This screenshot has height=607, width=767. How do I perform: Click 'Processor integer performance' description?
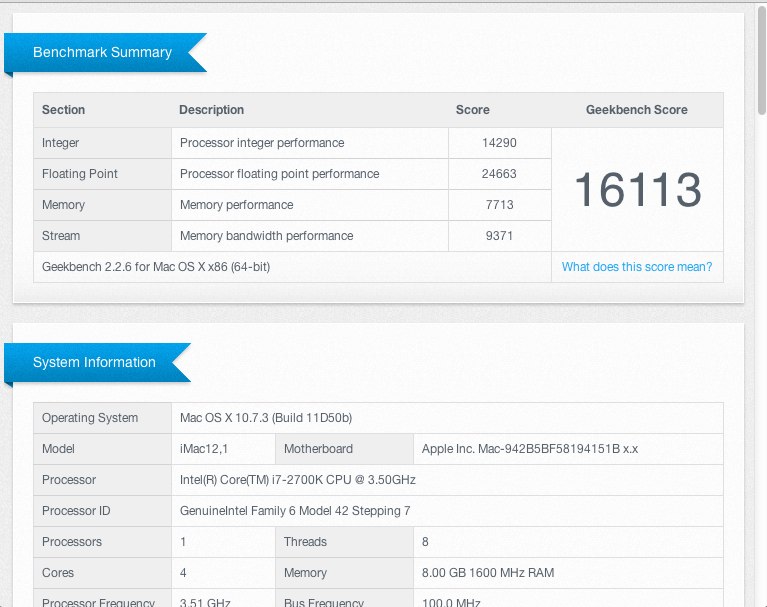coord(262,143)
